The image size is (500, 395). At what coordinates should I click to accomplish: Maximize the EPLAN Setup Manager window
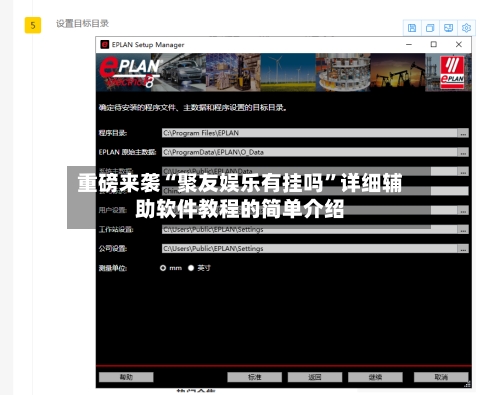point(434,44)
